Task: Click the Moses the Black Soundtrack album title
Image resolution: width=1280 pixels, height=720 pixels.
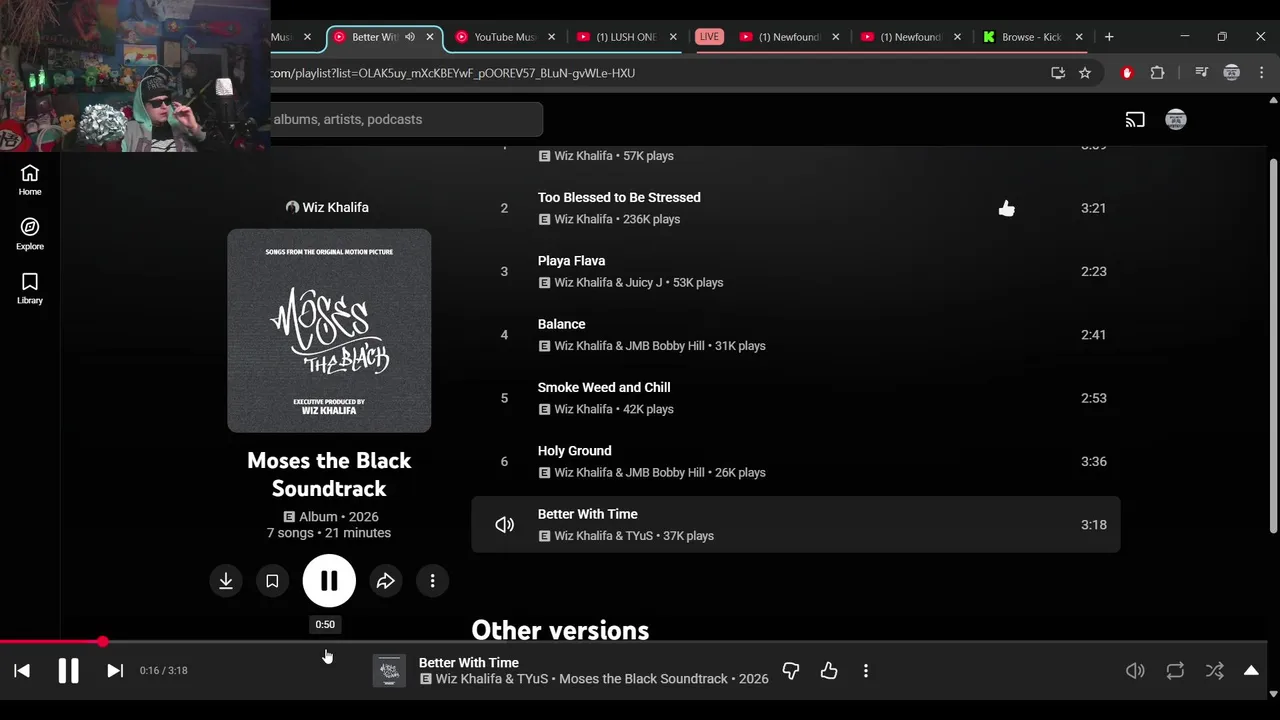Action: pyautogui.click(x=329, y=474)
